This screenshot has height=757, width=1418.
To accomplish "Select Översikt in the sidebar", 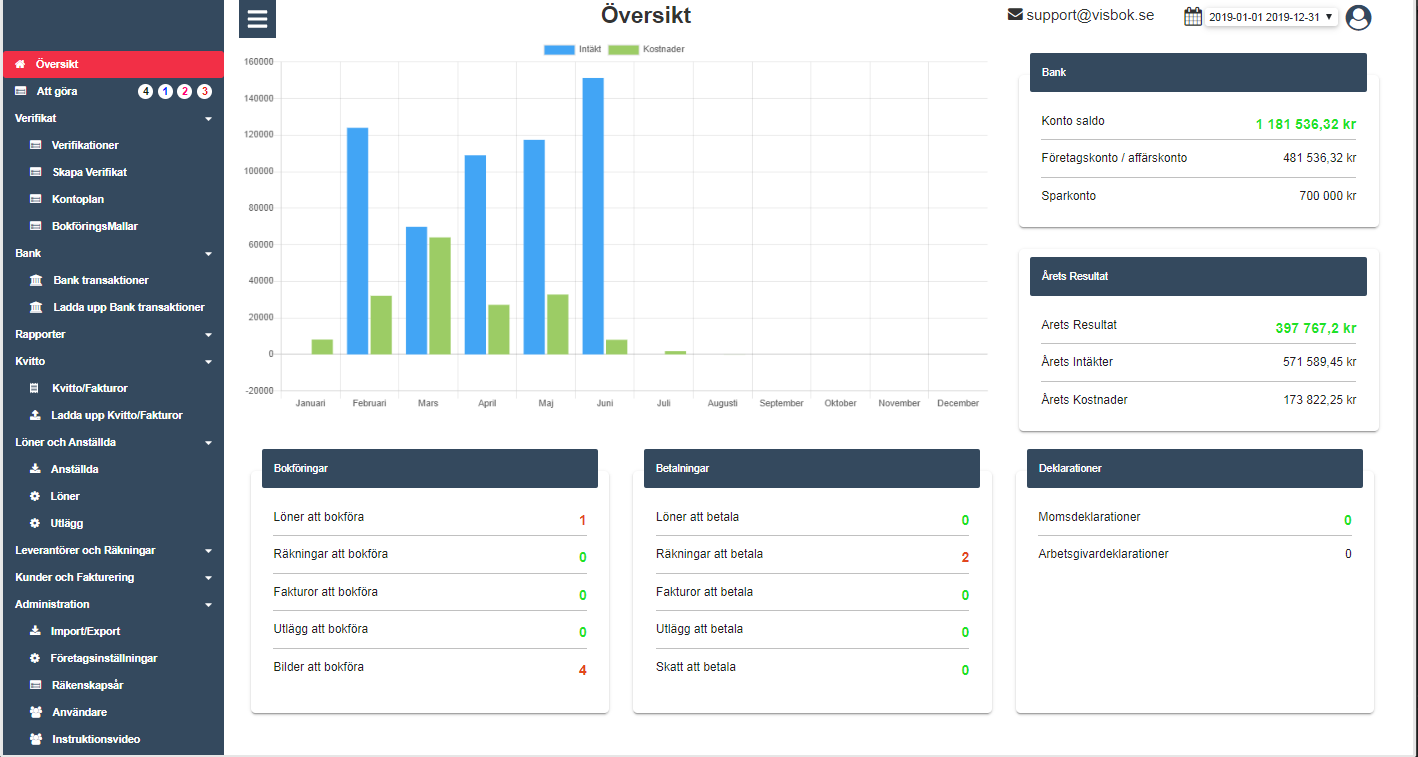I will pos(57,64).
